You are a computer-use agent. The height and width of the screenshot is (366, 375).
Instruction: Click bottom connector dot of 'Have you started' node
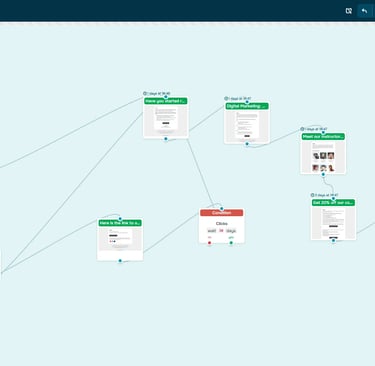[x=166, y=139]
